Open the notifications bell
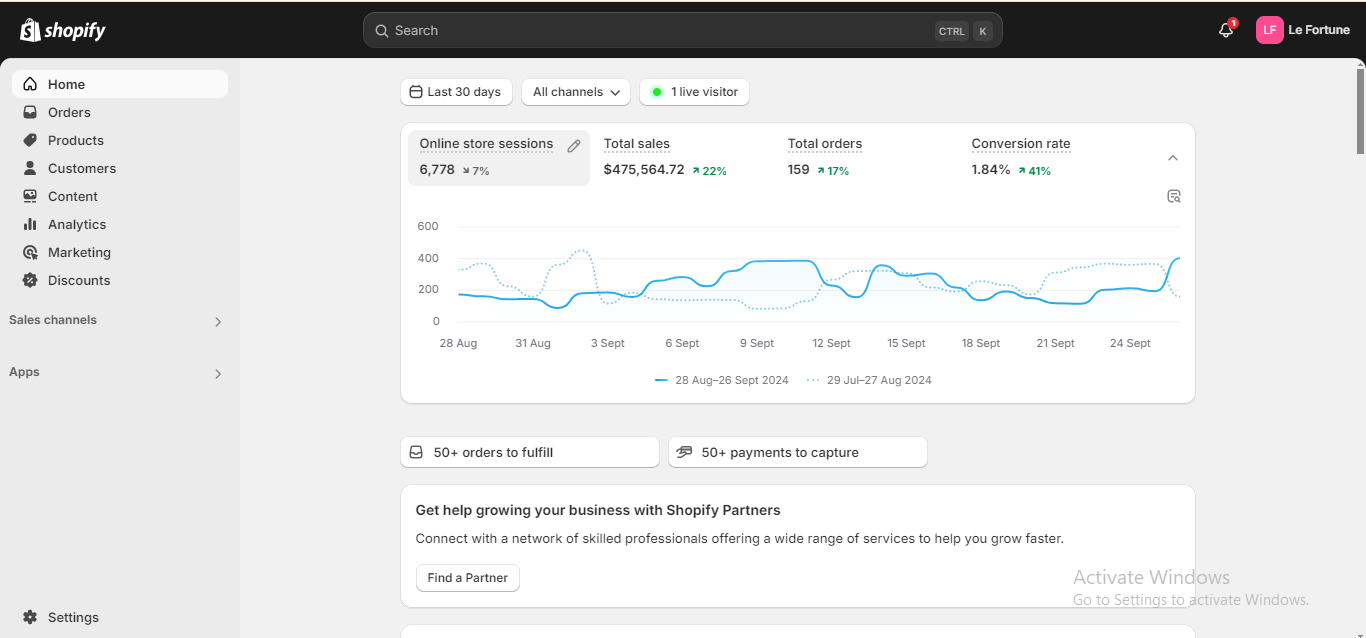This screenshot has width=1366, height=638. (1226, 30)
